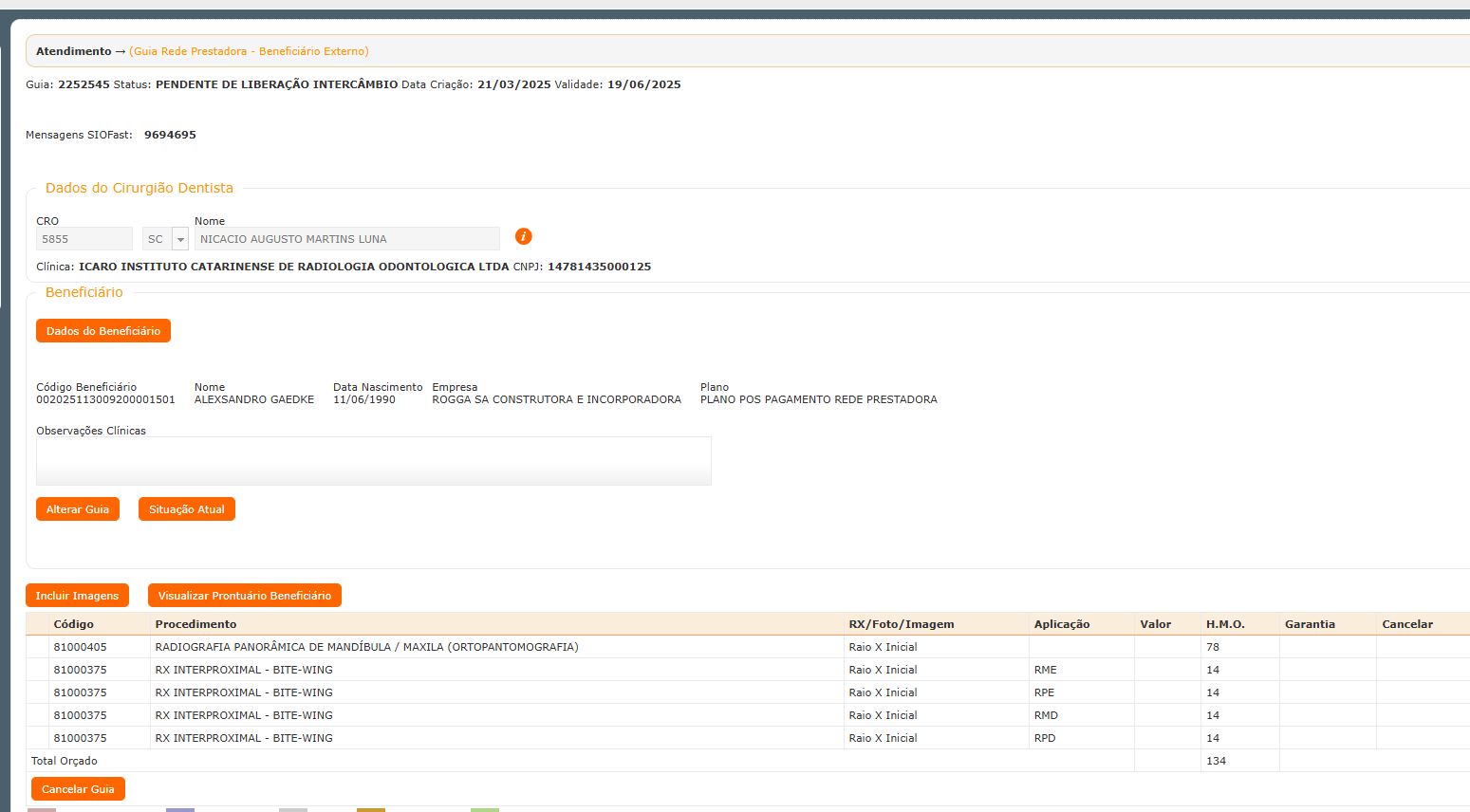
Task: Select the bite-wing row with application RME
Action: pos(244,670)
